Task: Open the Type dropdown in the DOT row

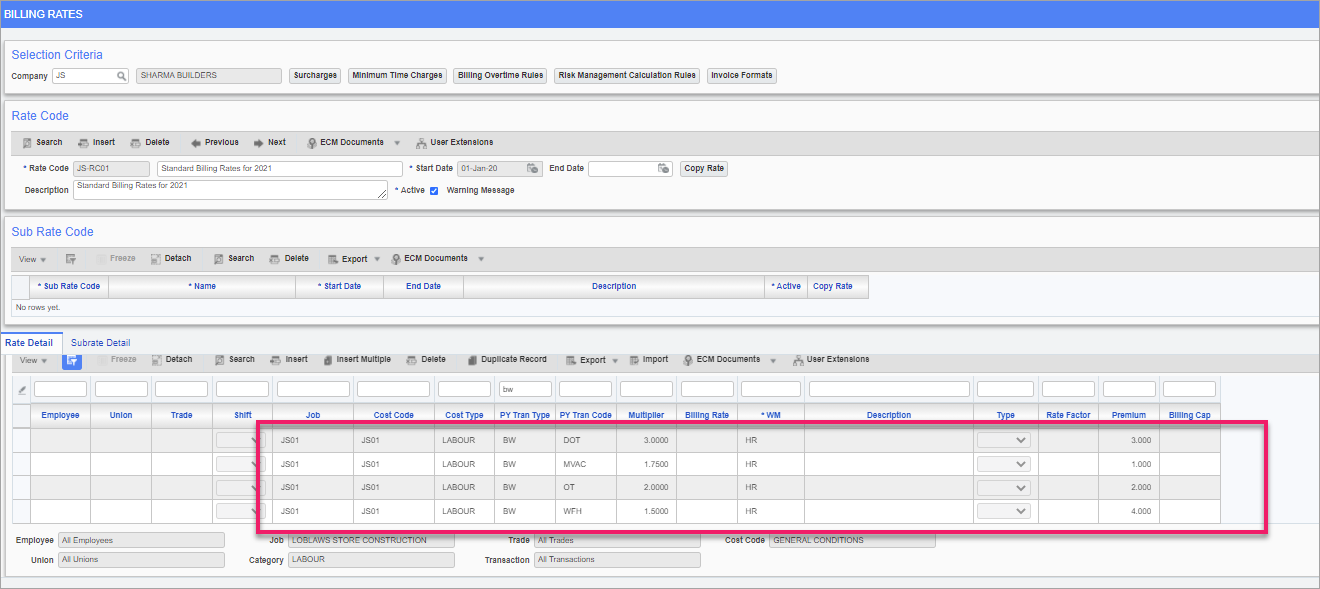Action: pyautogui.click(x=1004, y=440)
